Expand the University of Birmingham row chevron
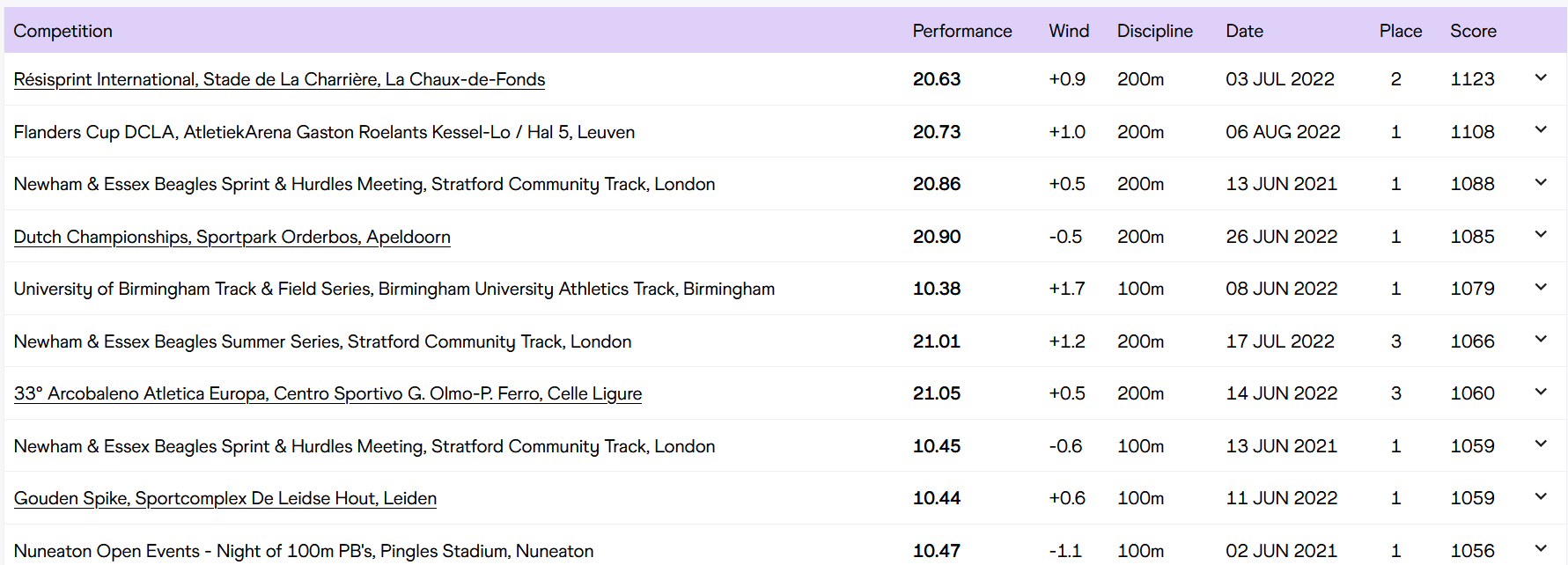The width and height of the screenshot is (1568, 565). [x=1541, y=288]
